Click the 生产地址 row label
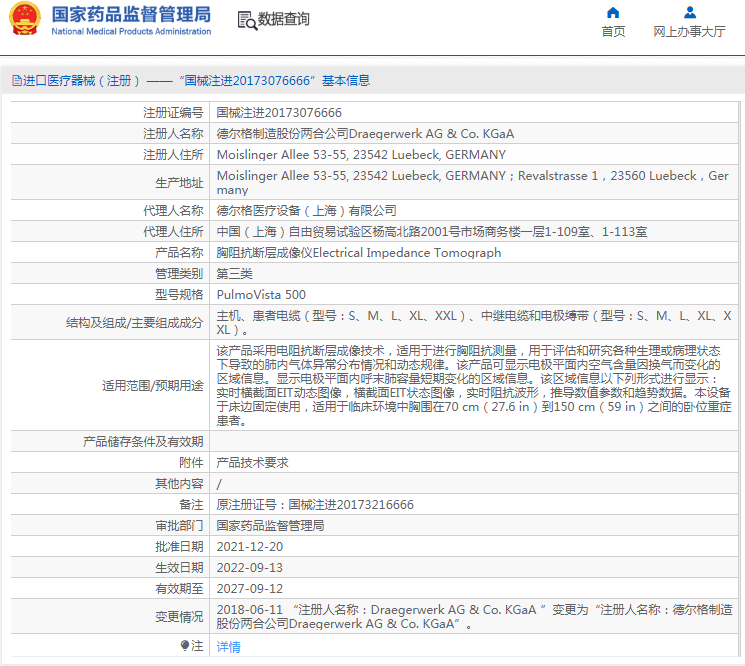This screenshot has width=745, height=666. pos(179,183)
